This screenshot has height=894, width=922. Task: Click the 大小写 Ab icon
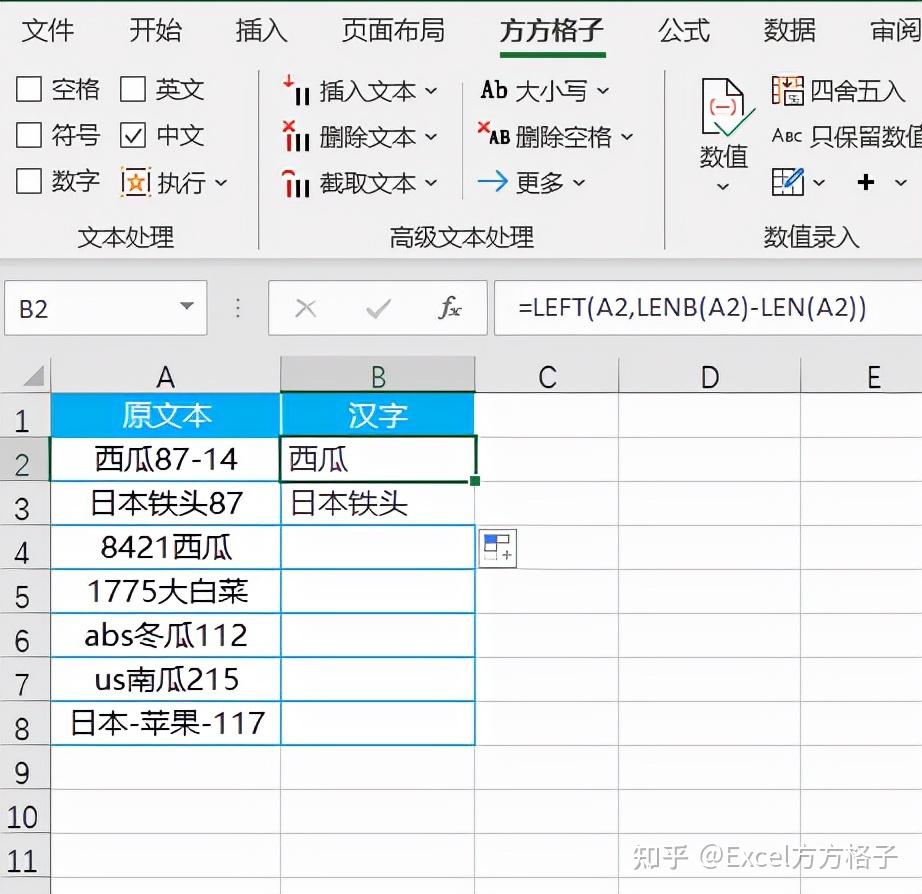[493, 90]
